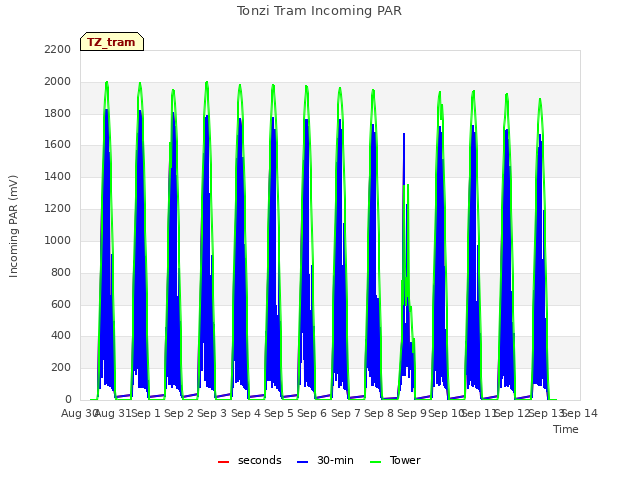Click the Sep 7 x-axis date label
640x480 pixels.
coord(346,413)
